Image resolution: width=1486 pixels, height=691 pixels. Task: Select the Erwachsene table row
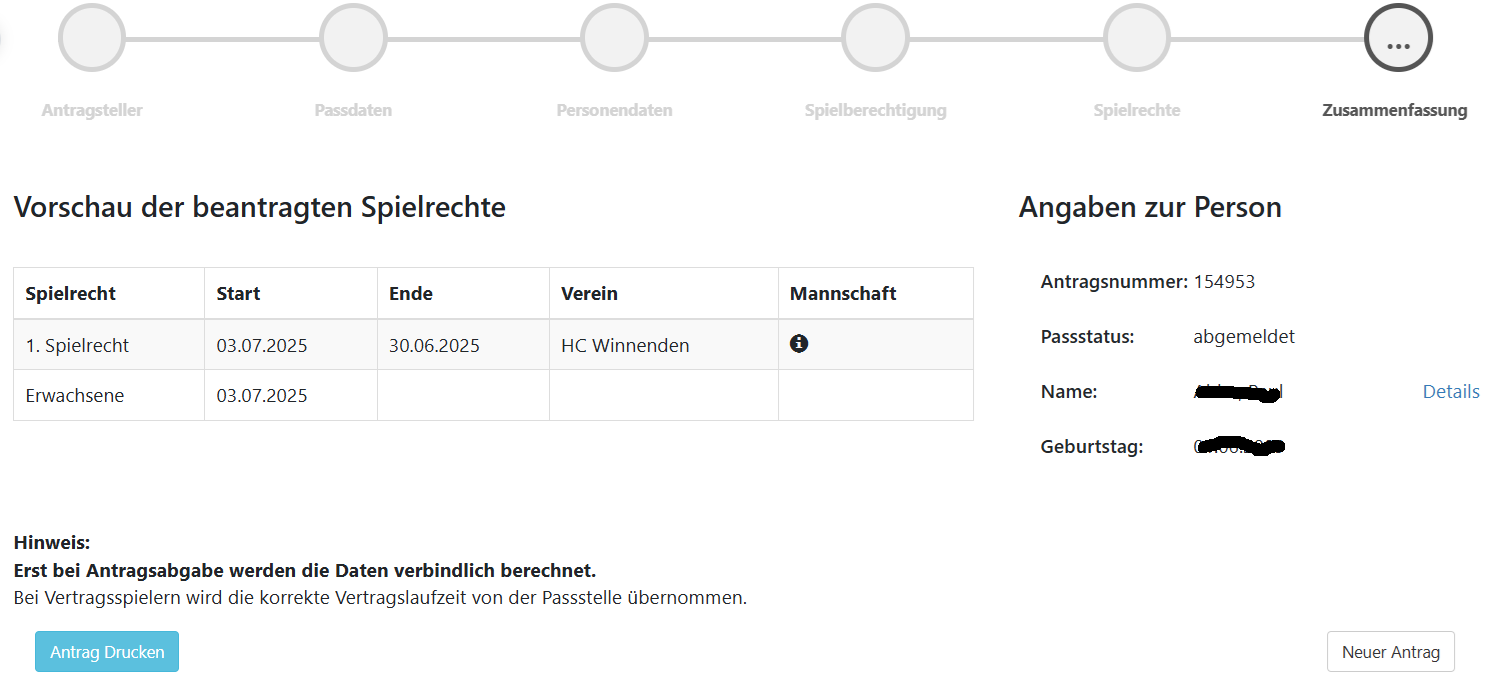click(x=75, y=396)
